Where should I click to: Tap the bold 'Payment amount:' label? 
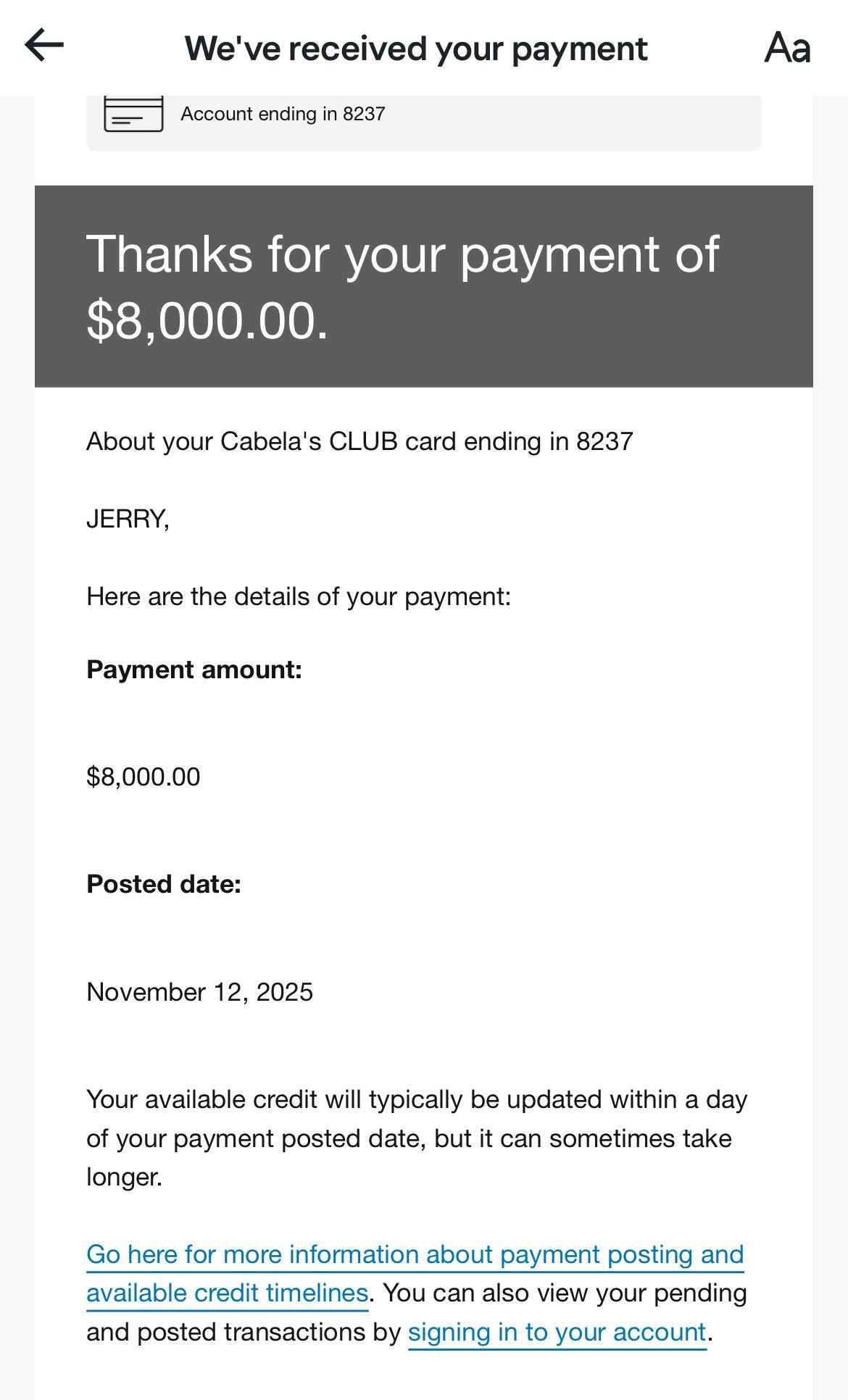point(194,670)
